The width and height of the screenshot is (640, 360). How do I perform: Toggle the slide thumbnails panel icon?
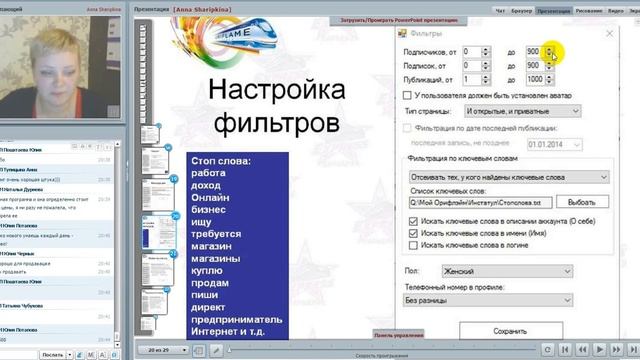199,350
